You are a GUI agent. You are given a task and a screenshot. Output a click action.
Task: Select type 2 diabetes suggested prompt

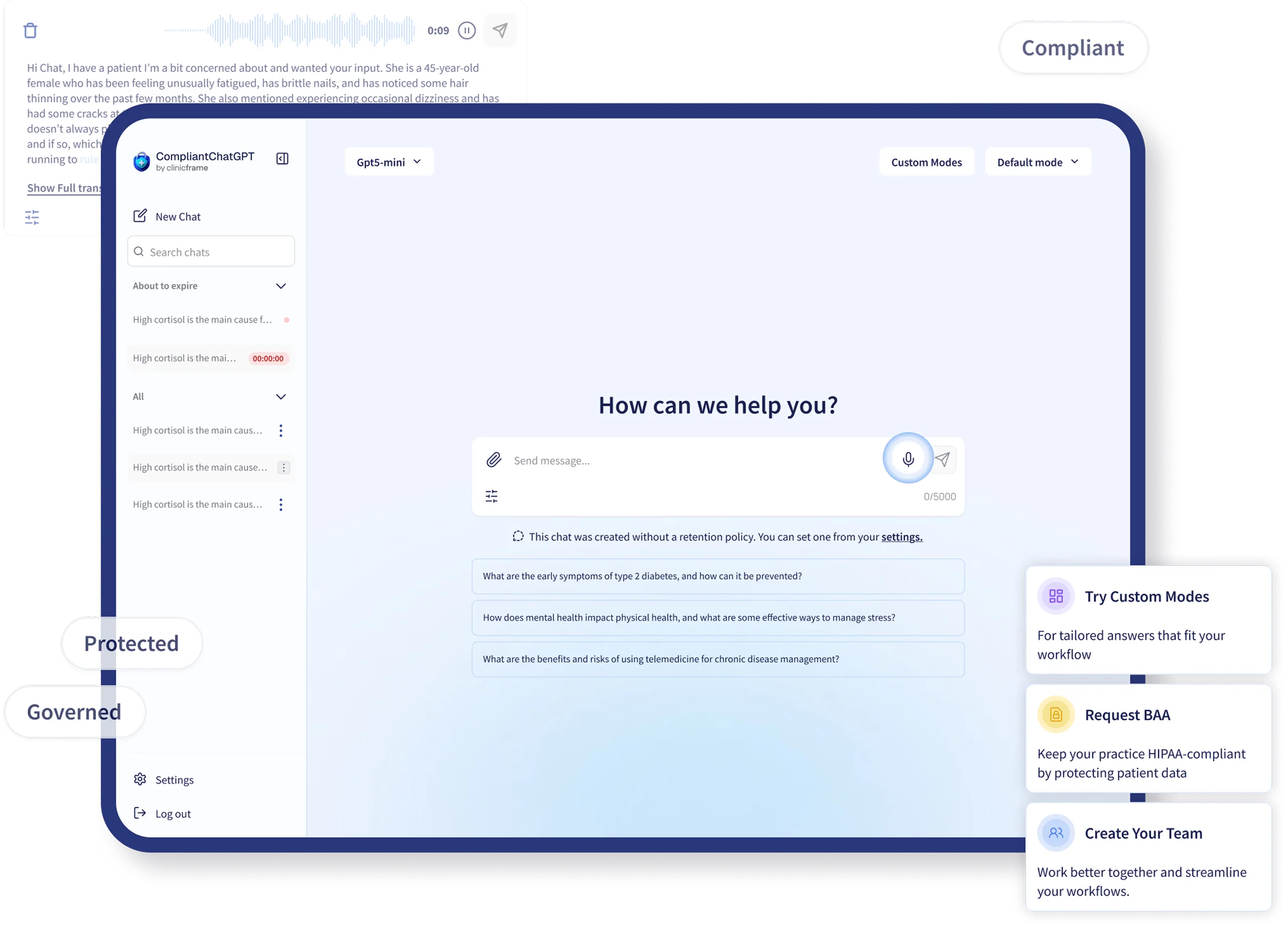[718, 576]
